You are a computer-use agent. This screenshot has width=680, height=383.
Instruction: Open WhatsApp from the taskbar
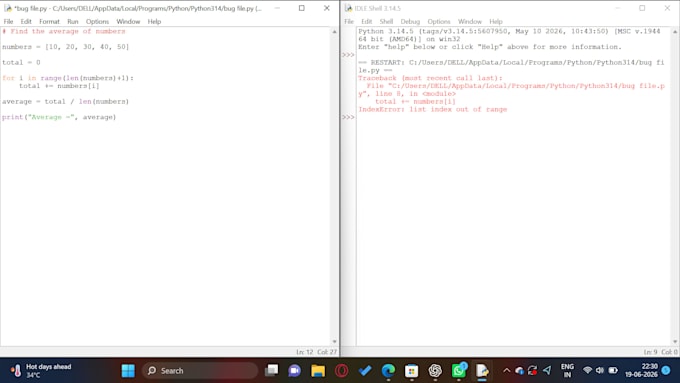click(458, 371)
